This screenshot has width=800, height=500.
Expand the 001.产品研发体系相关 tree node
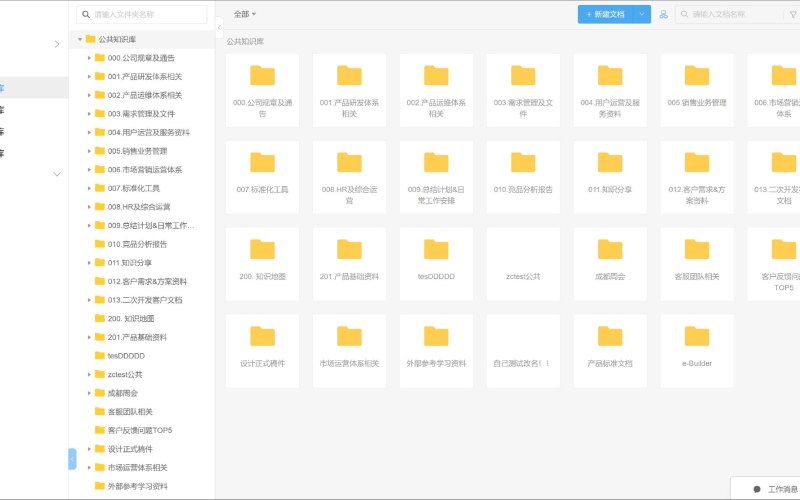pos(89,77)
